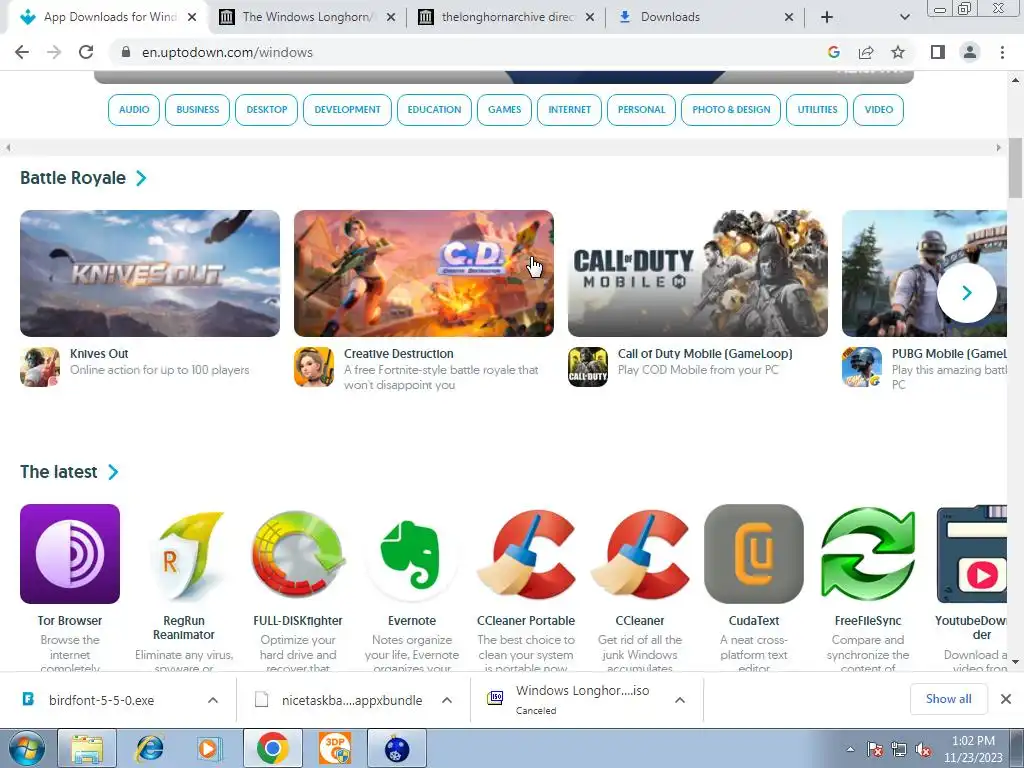Open the Evernote elephant icon
The width and height of the screenshot is (1024, 768).
coord(411,554)
